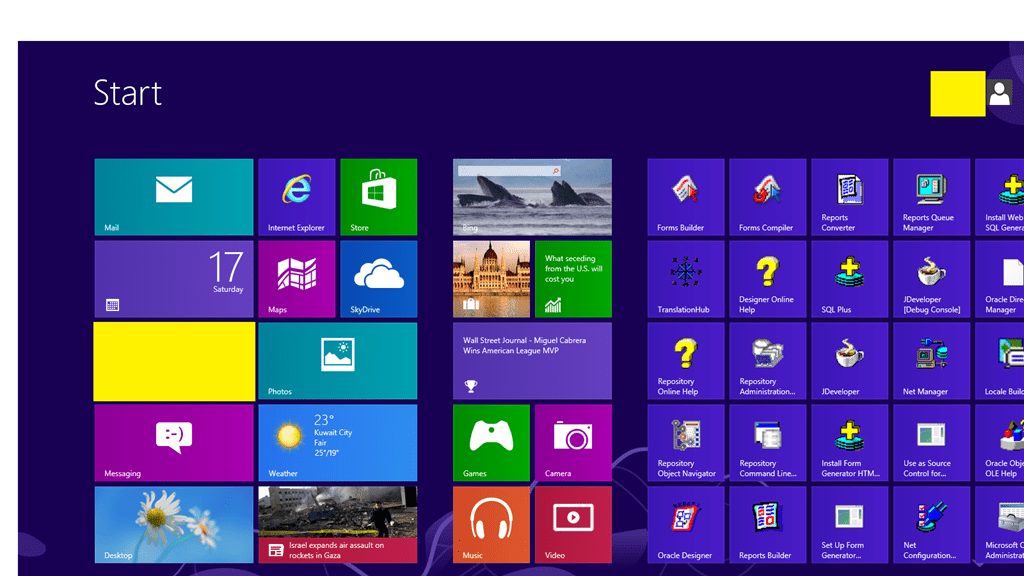This screenshot has height=576, width=1024.
Task: Launch Internet Explorer tile
Action: tap(296, 197)
